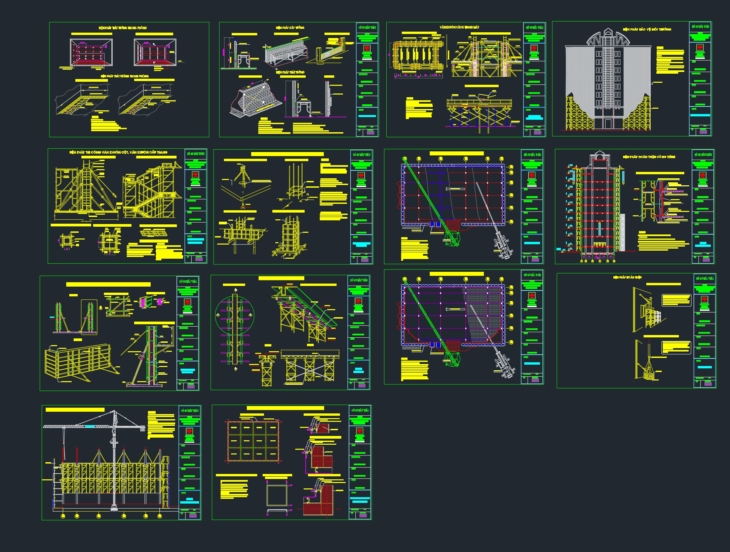This screenshot has width=730, height=552.
Task: Select the red stepped section detail
Action: click(322, 472)
